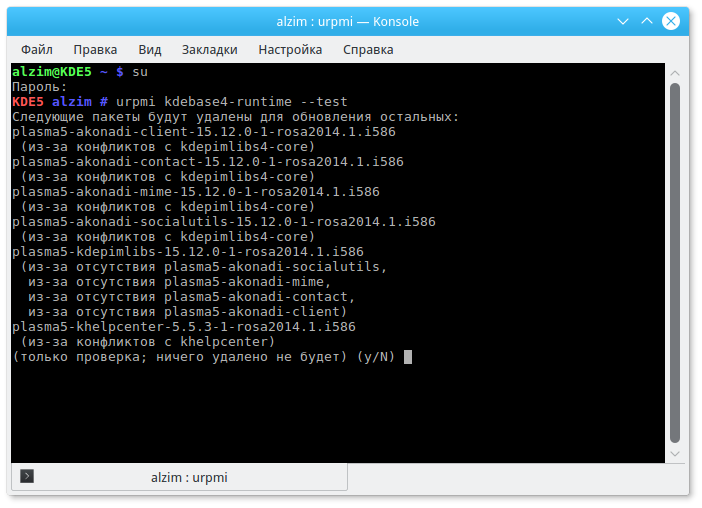Click the plasma5-akonadi-client package line
Image resolution: width=702 pixels, height=508 pixels.
[204, 132]
